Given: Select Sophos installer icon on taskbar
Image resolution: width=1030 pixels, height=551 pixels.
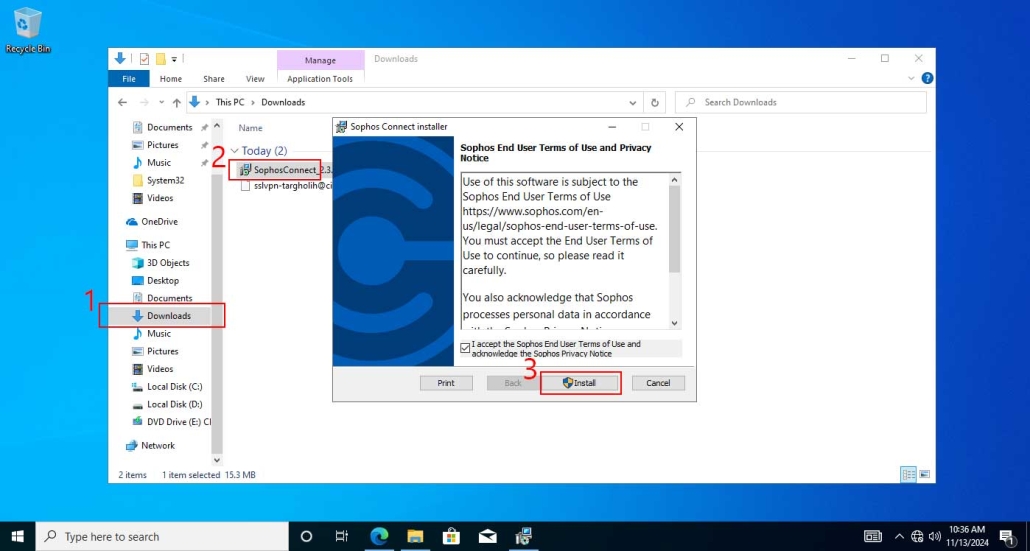Looking at the screenshot, I should pyautogui.click(x=524, y=536).
